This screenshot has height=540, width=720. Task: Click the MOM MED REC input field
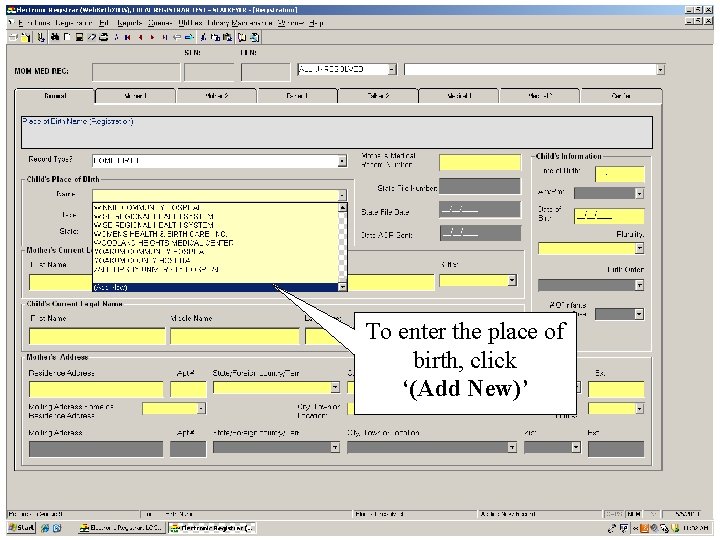(x=136, y=72)
